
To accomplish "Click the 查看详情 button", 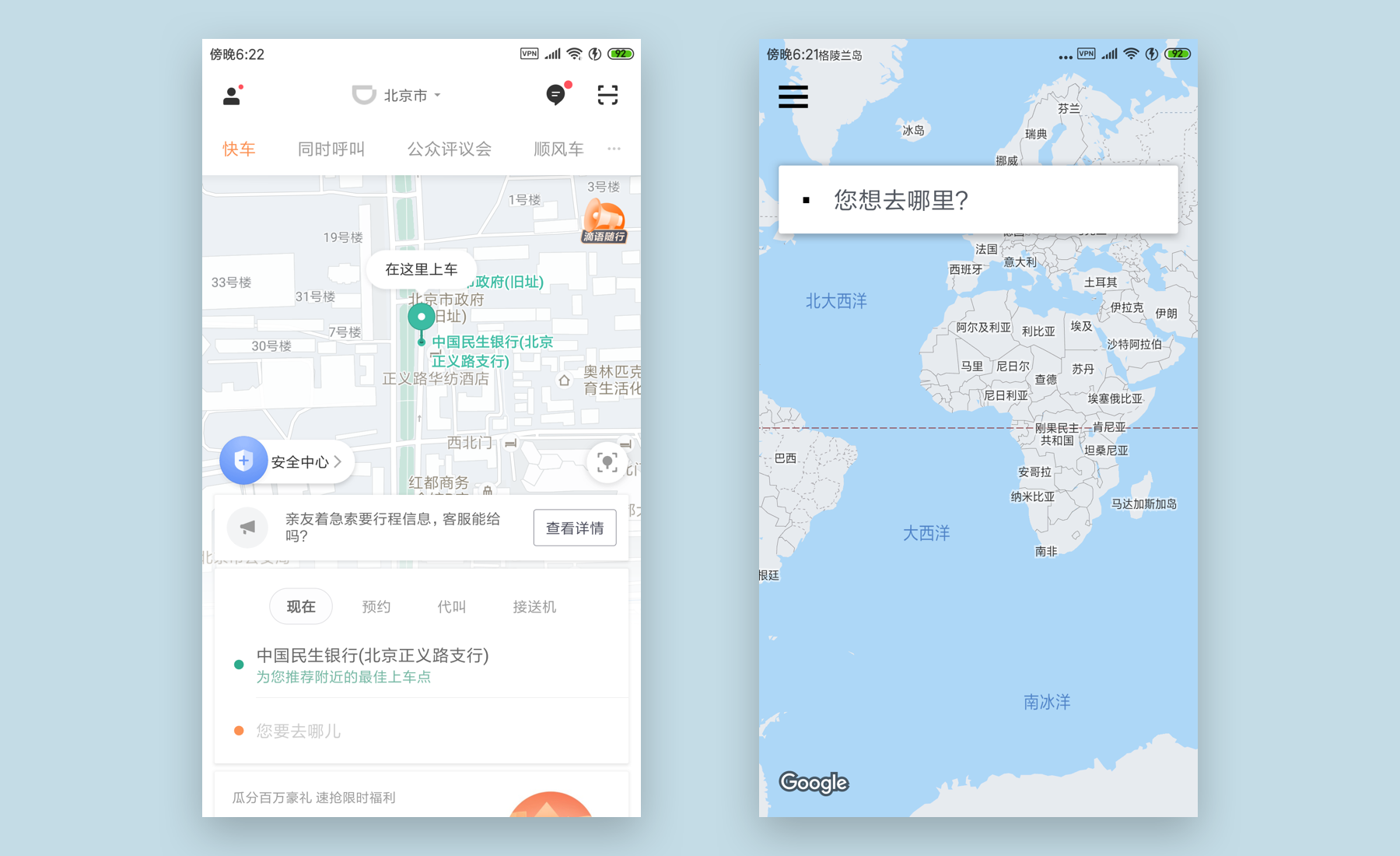I will pos(575,528).
